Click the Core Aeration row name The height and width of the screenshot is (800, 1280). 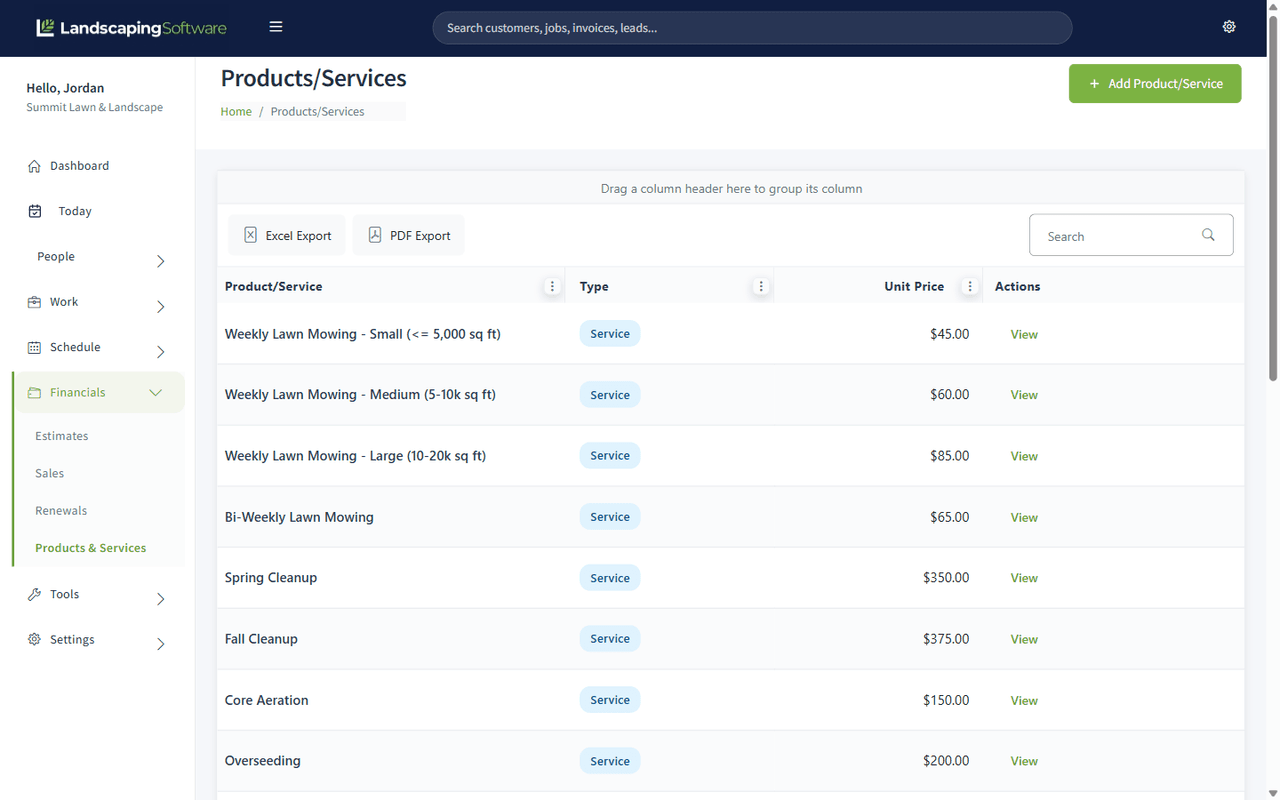pyautogui.click(x=267, y=700)
